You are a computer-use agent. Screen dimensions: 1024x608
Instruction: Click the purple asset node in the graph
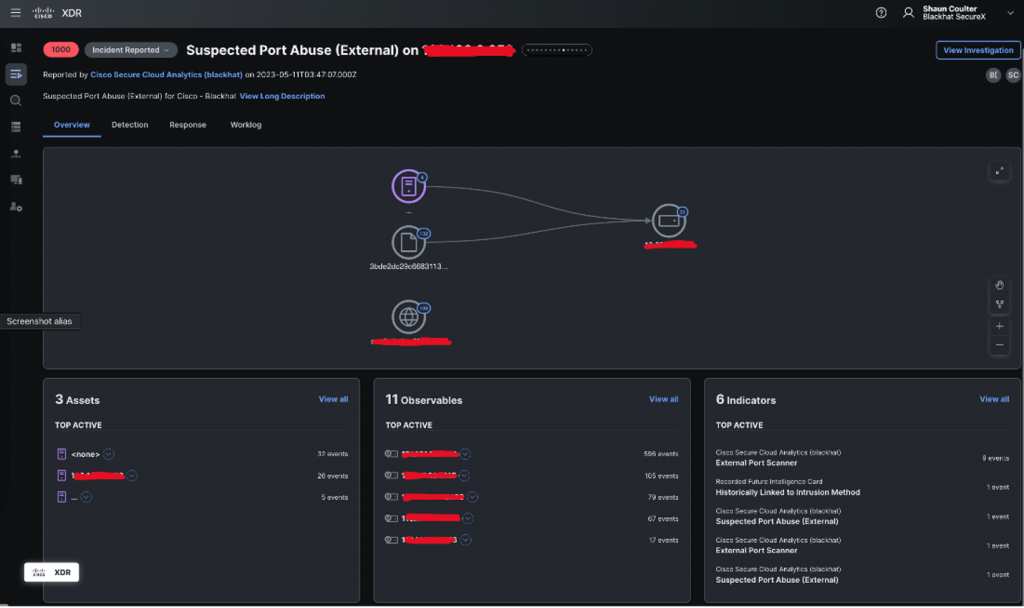click(408, 186)
